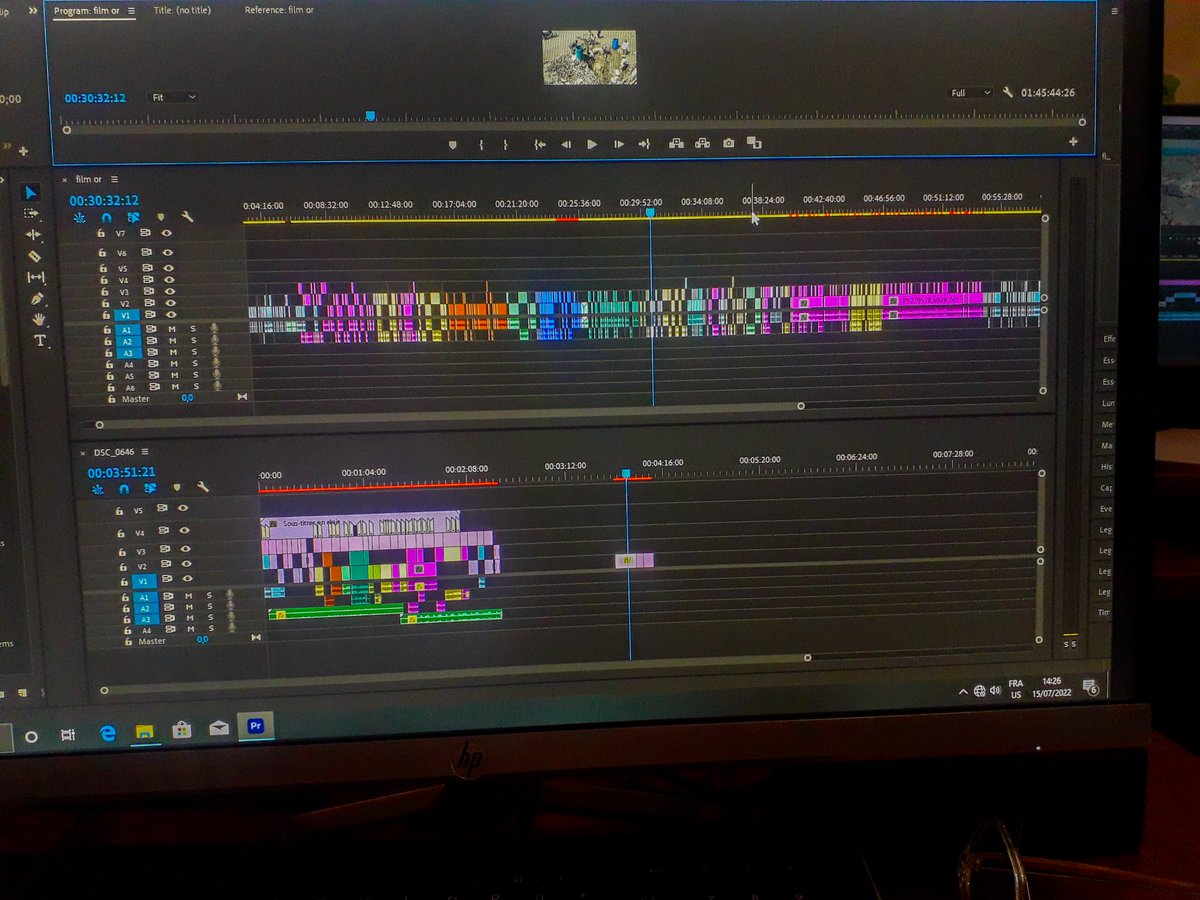Toggle nest insert mode in film or timeline
Image resolution: width=1200 pixels, height=900 pixels.
tap(79, 217)
